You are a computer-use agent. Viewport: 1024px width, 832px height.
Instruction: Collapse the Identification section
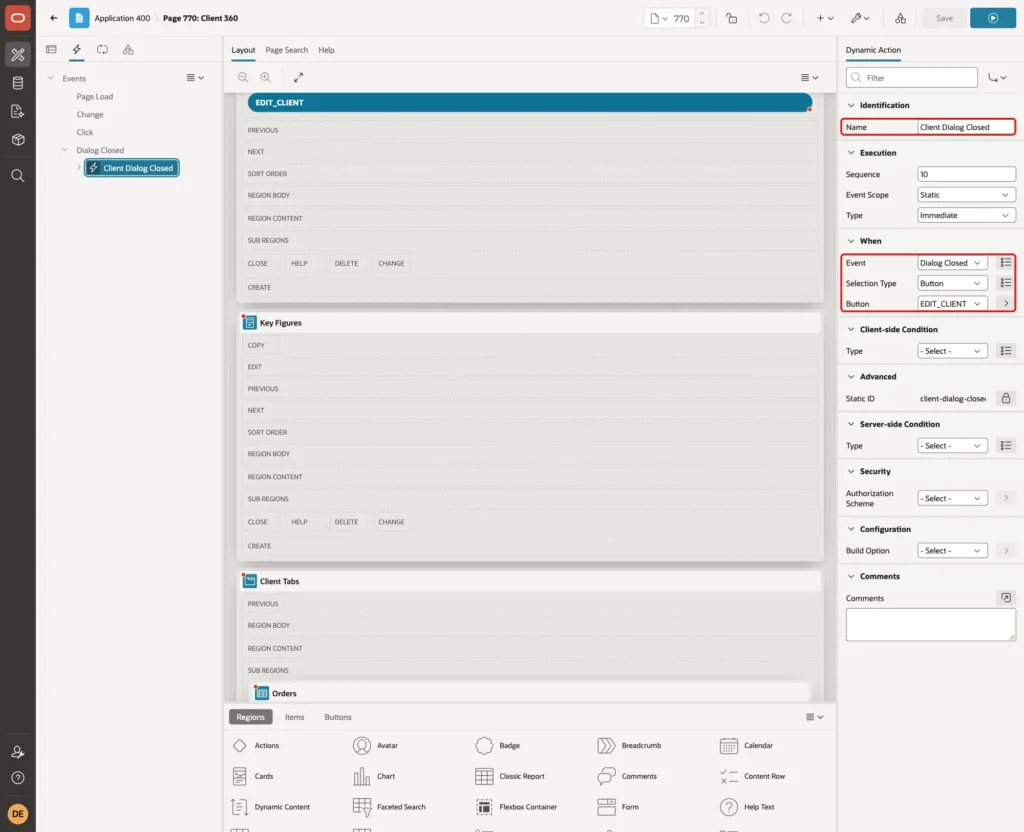(x=851, y=105)
